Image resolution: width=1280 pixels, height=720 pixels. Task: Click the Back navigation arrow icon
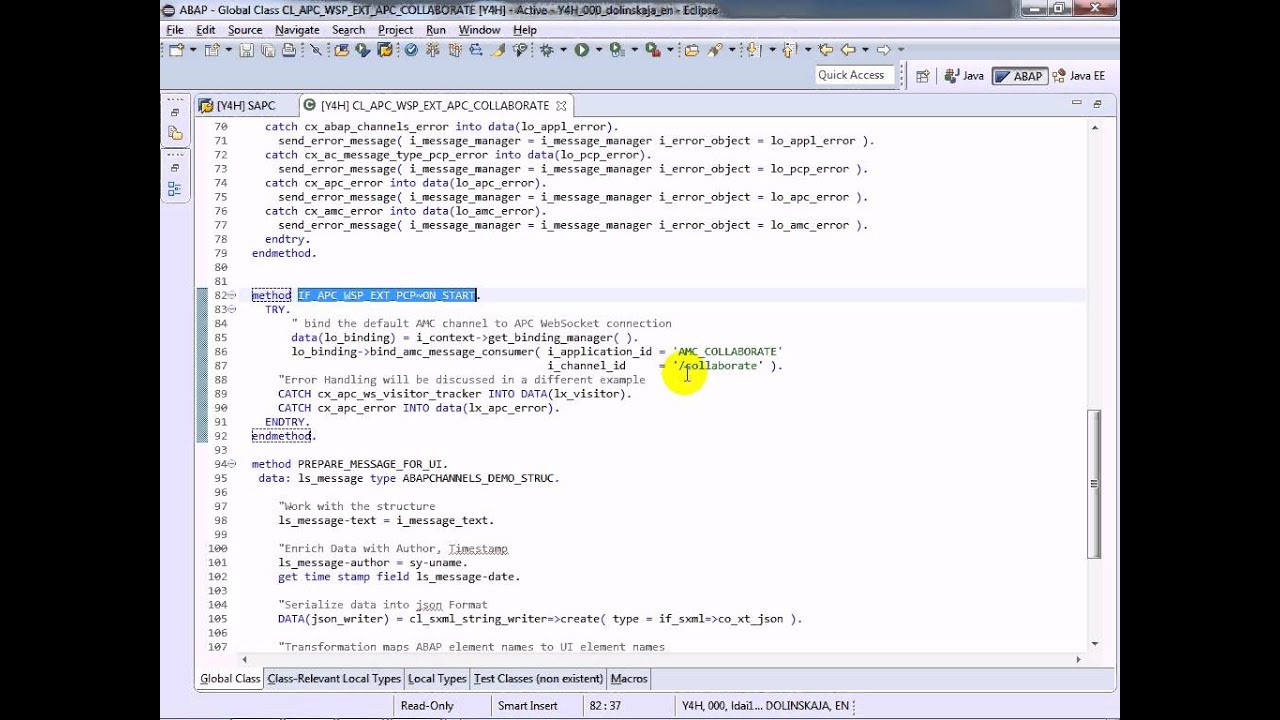[848, 50]
